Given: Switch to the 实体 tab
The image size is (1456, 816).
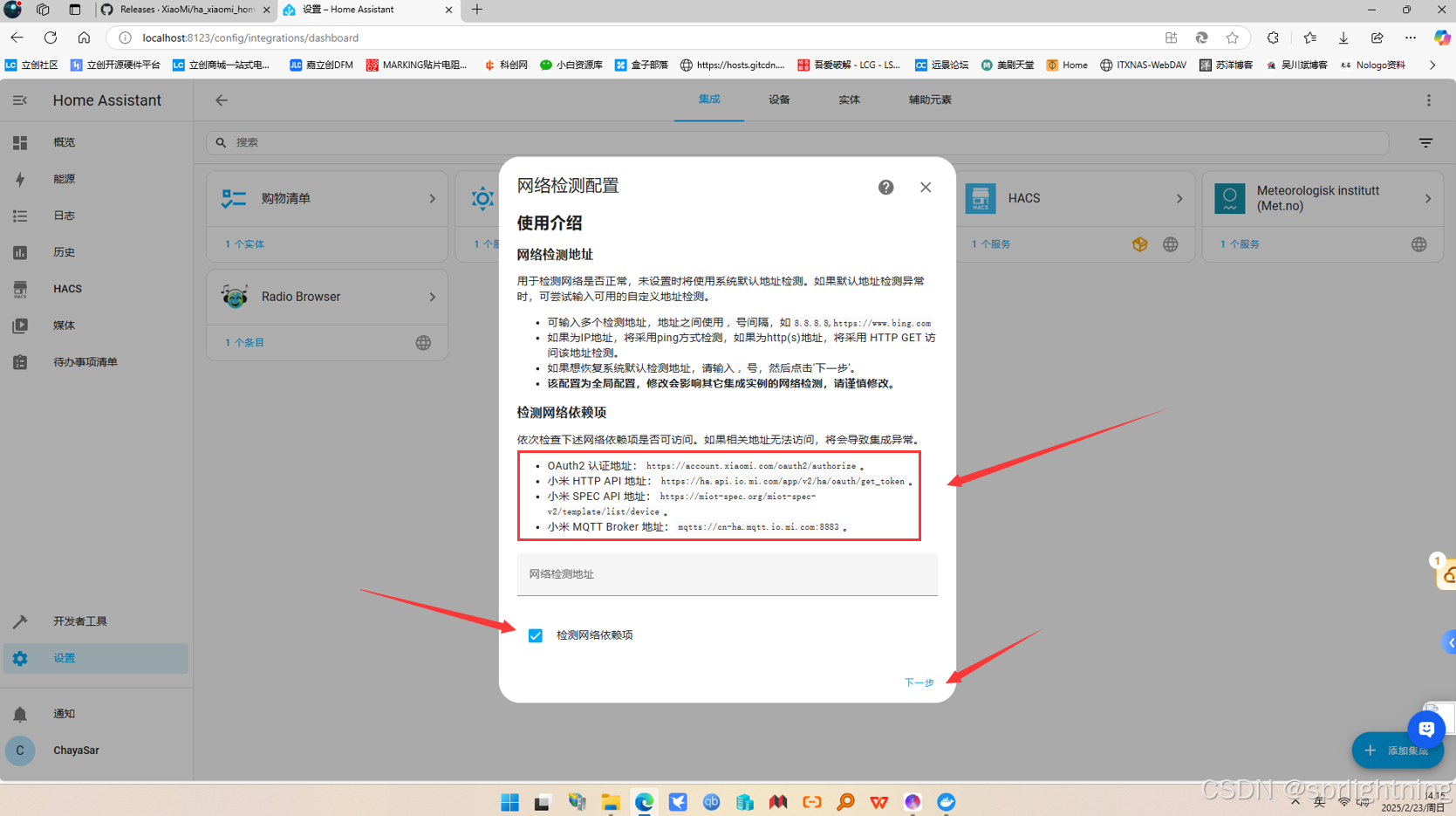Looking at the screenshot, I should tap(849, 99).
